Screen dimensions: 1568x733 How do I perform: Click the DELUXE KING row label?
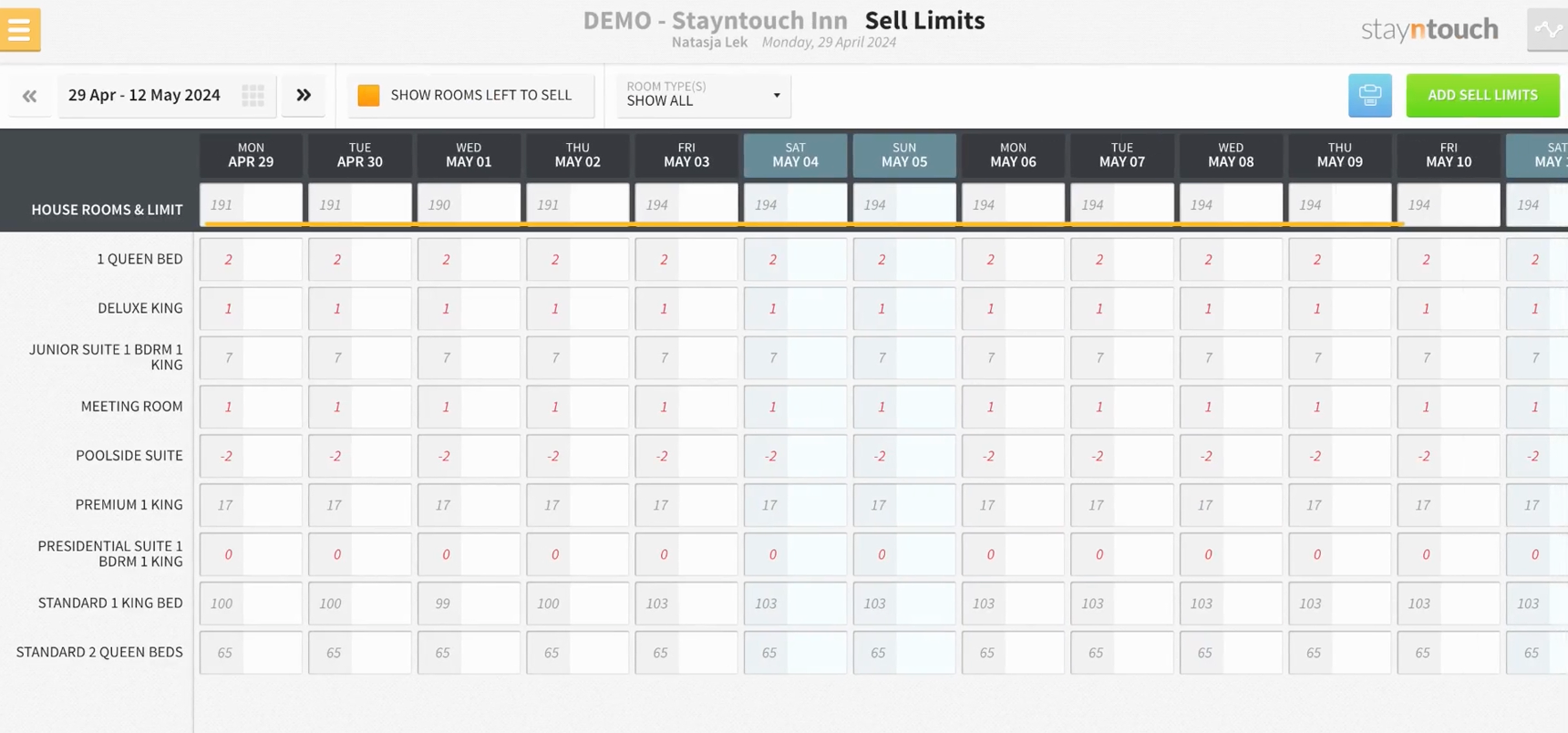click(x=139, y=308)
